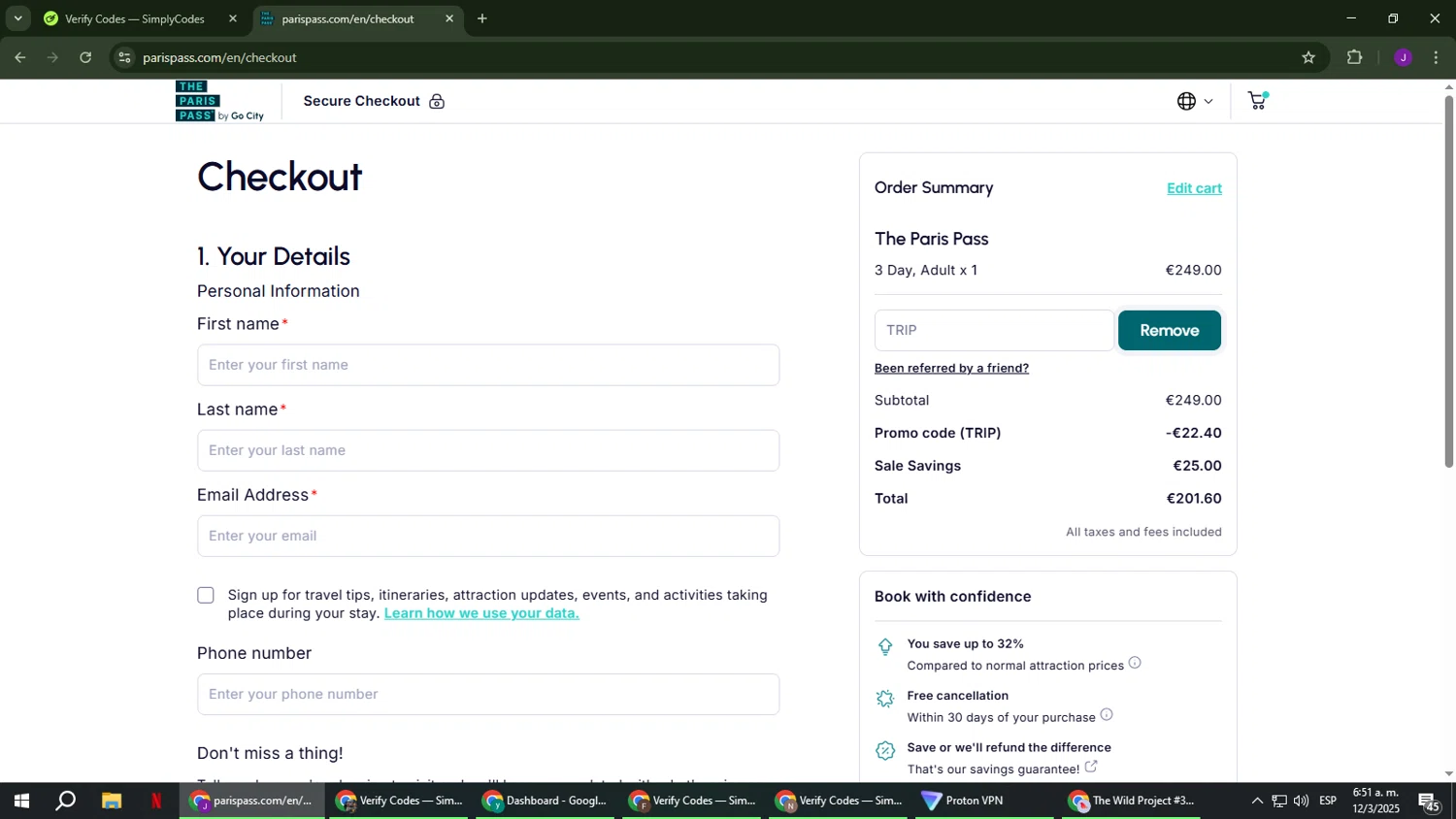The width and height of the screenshot is (1456, 819).
Task: Open the Chrome three-dot menu
Action: 1436,57
